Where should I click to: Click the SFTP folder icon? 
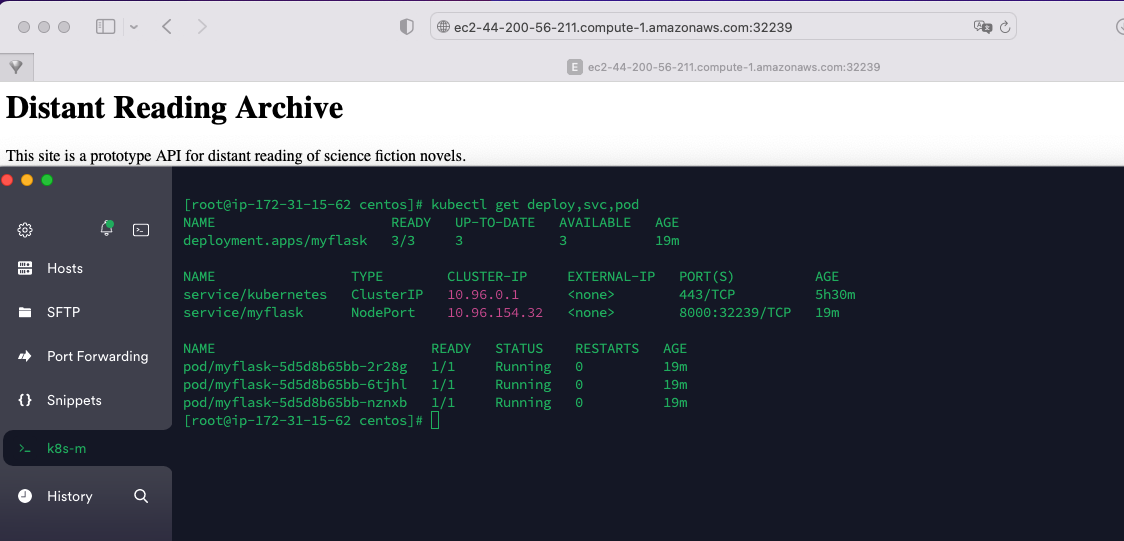(25, 312)
